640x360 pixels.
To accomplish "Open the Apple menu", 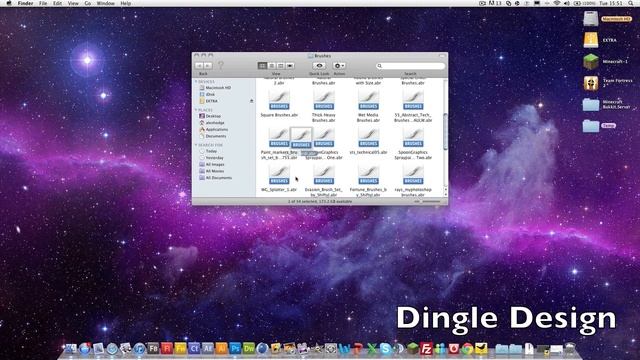I will pyautogui.click(x=9, y=3).
